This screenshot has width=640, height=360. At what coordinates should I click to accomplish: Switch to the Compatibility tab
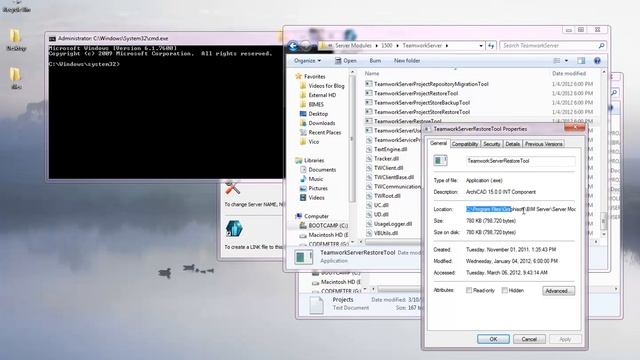[465, 144]
